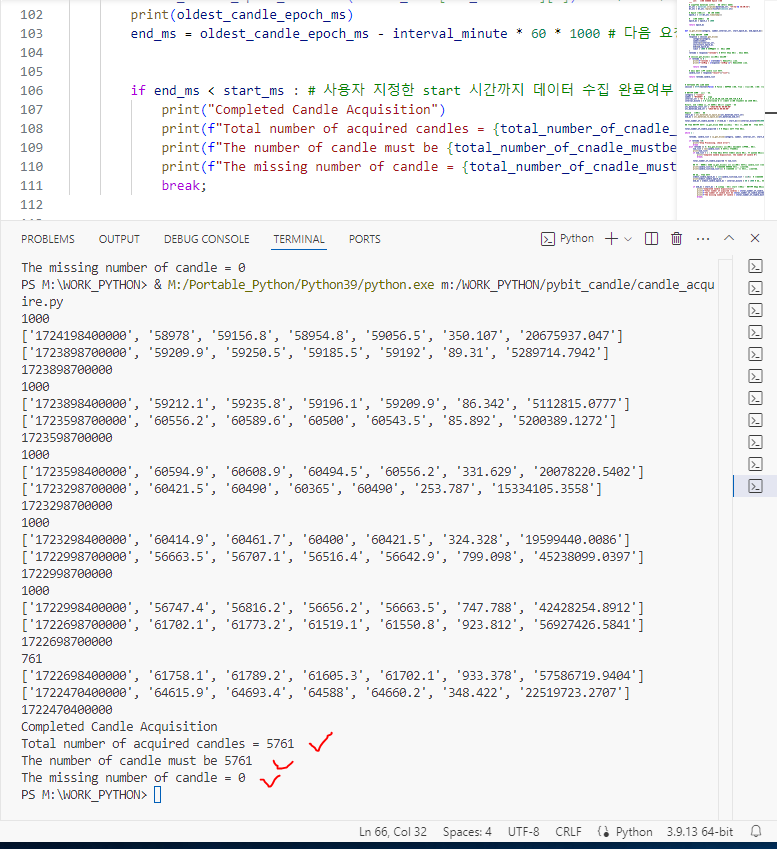This screenshot has height=849, width=777.
Task: Click terminal output '1723898700000' line
Action: (67, 369)
